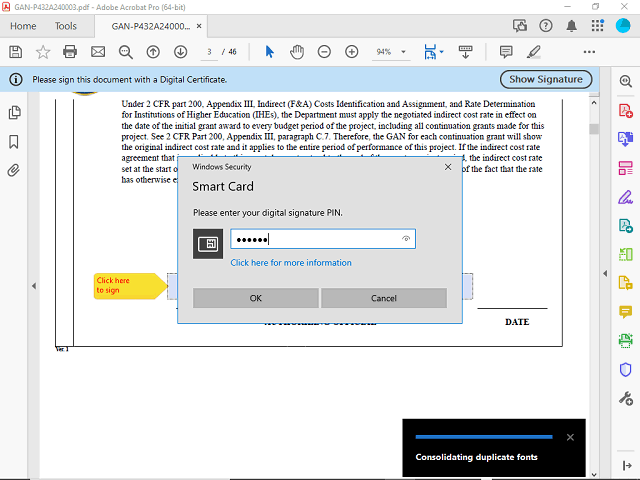Open the Help question mark menu
640x480 pixels.
pyautogui.click(x=546, y=26)
